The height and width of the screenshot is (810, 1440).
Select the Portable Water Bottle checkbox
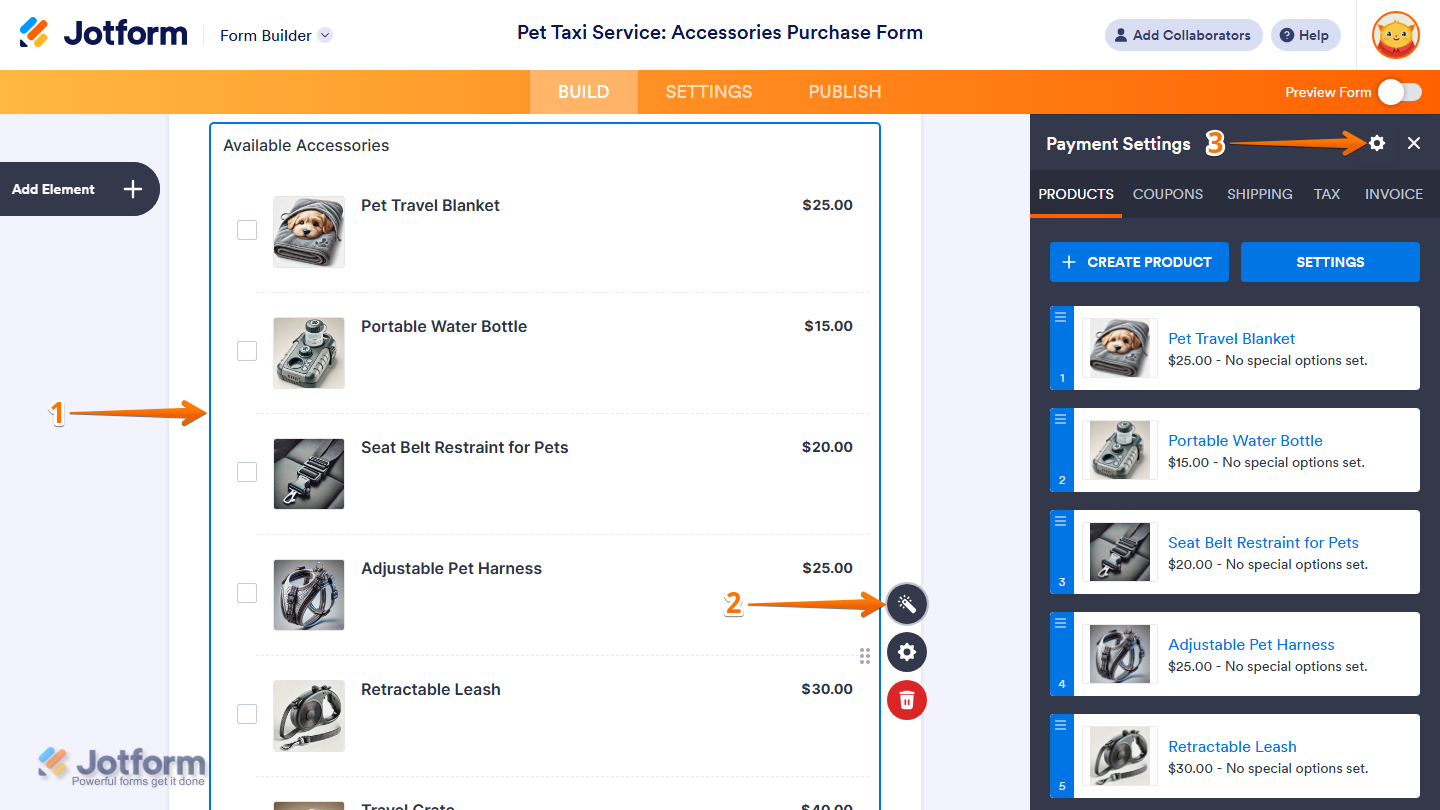pos(247,351)
